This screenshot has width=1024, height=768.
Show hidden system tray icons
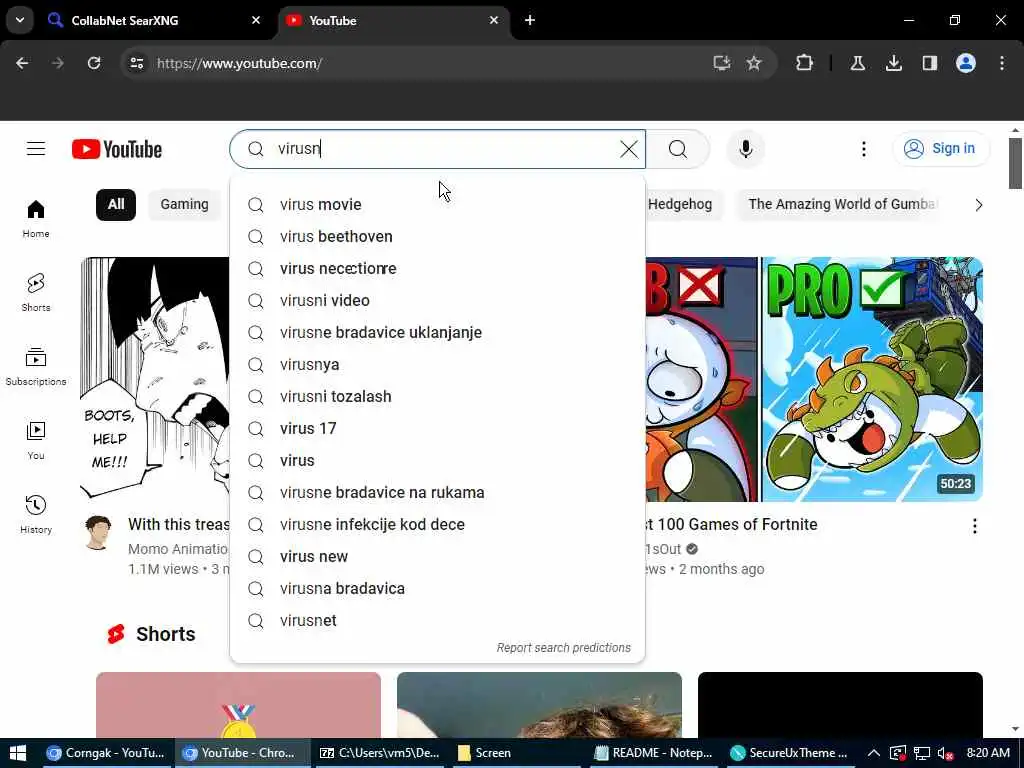(x=873, y=753)
